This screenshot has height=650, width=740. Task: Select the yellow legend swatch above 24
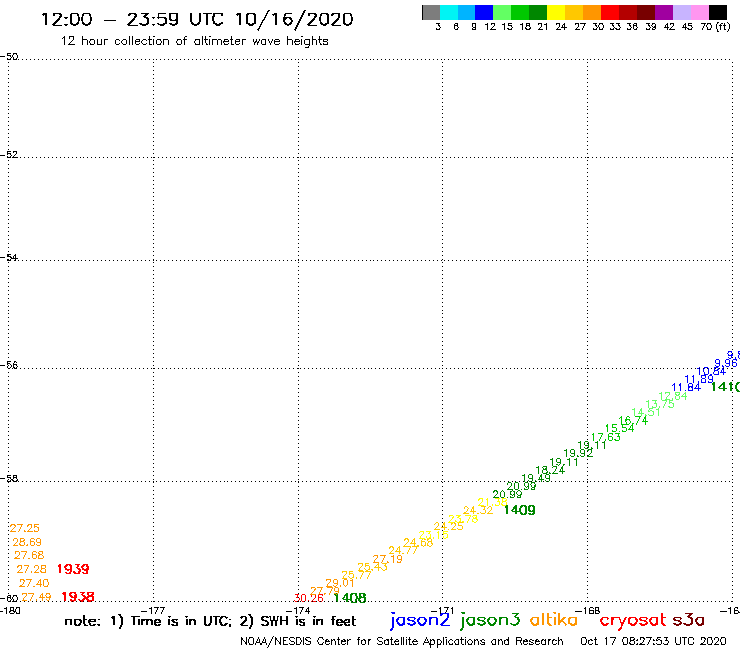click(556, 13)
